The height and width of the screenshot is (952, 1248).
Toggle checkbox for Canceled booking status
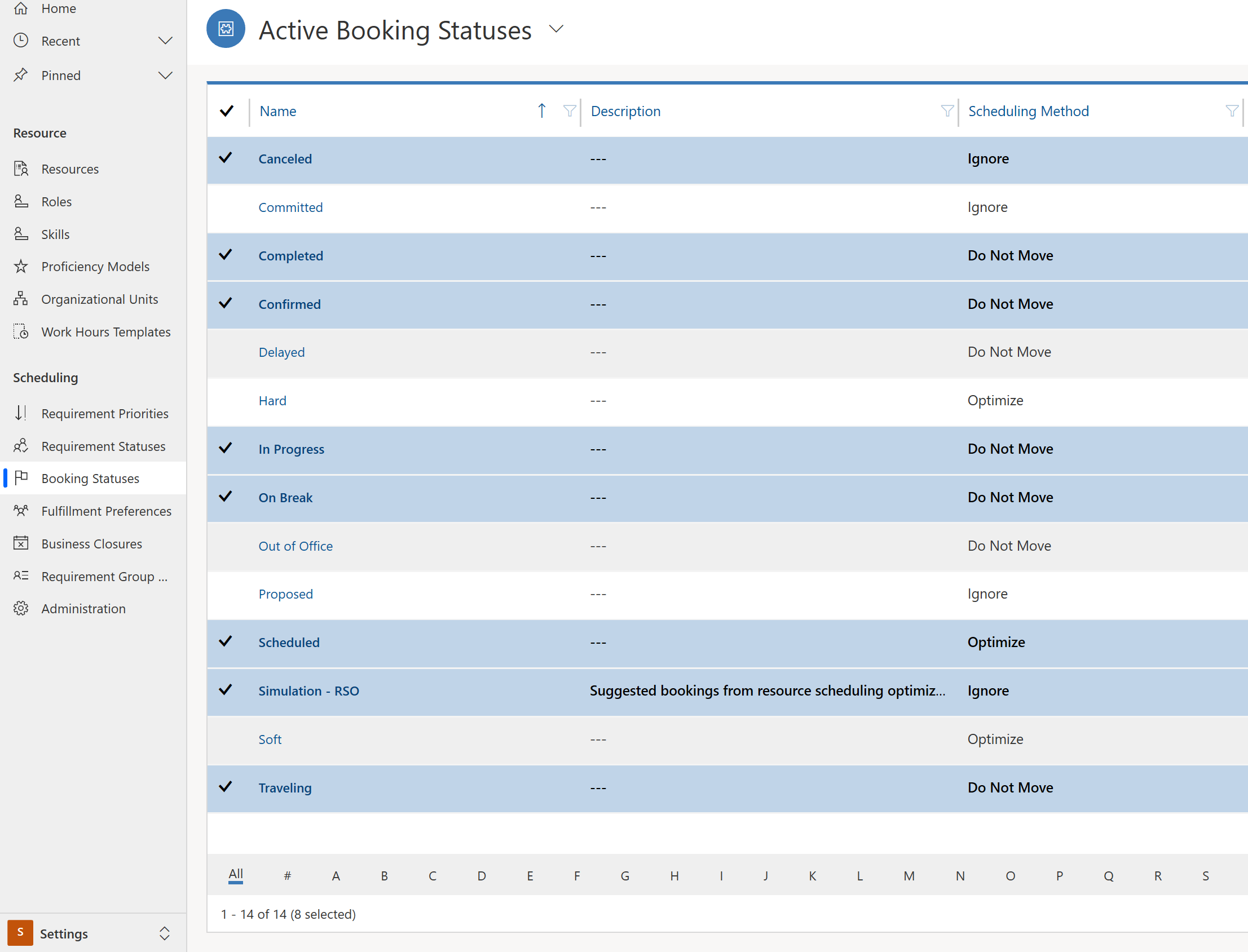click(x=228, y=158)
